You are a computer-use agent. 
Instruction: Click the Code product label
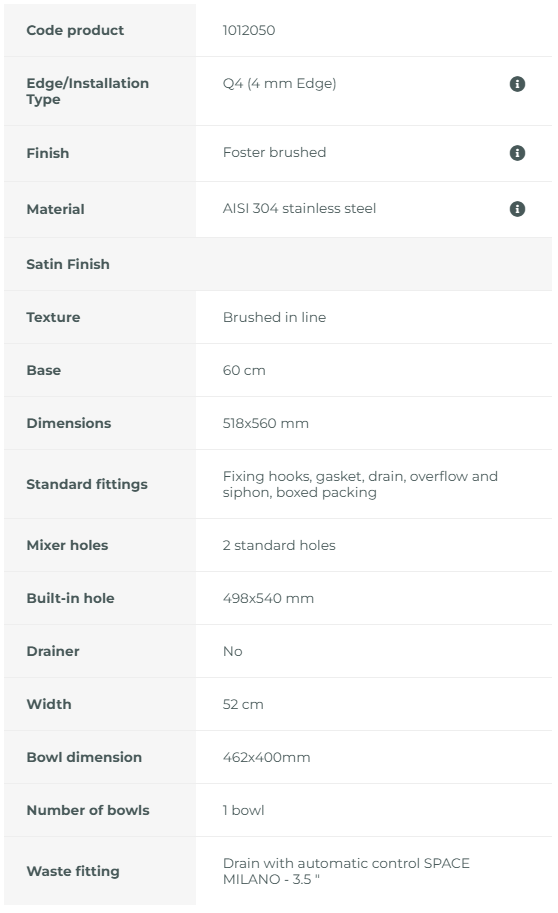[x=75, y=30]
